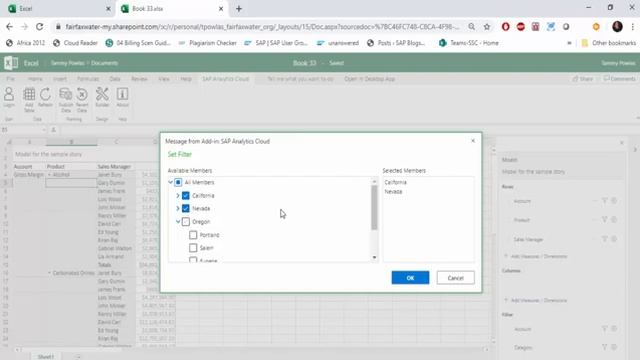Click Add Measures / Dimensions under Rows
640x360 pixels.
(x=536, y=256)
